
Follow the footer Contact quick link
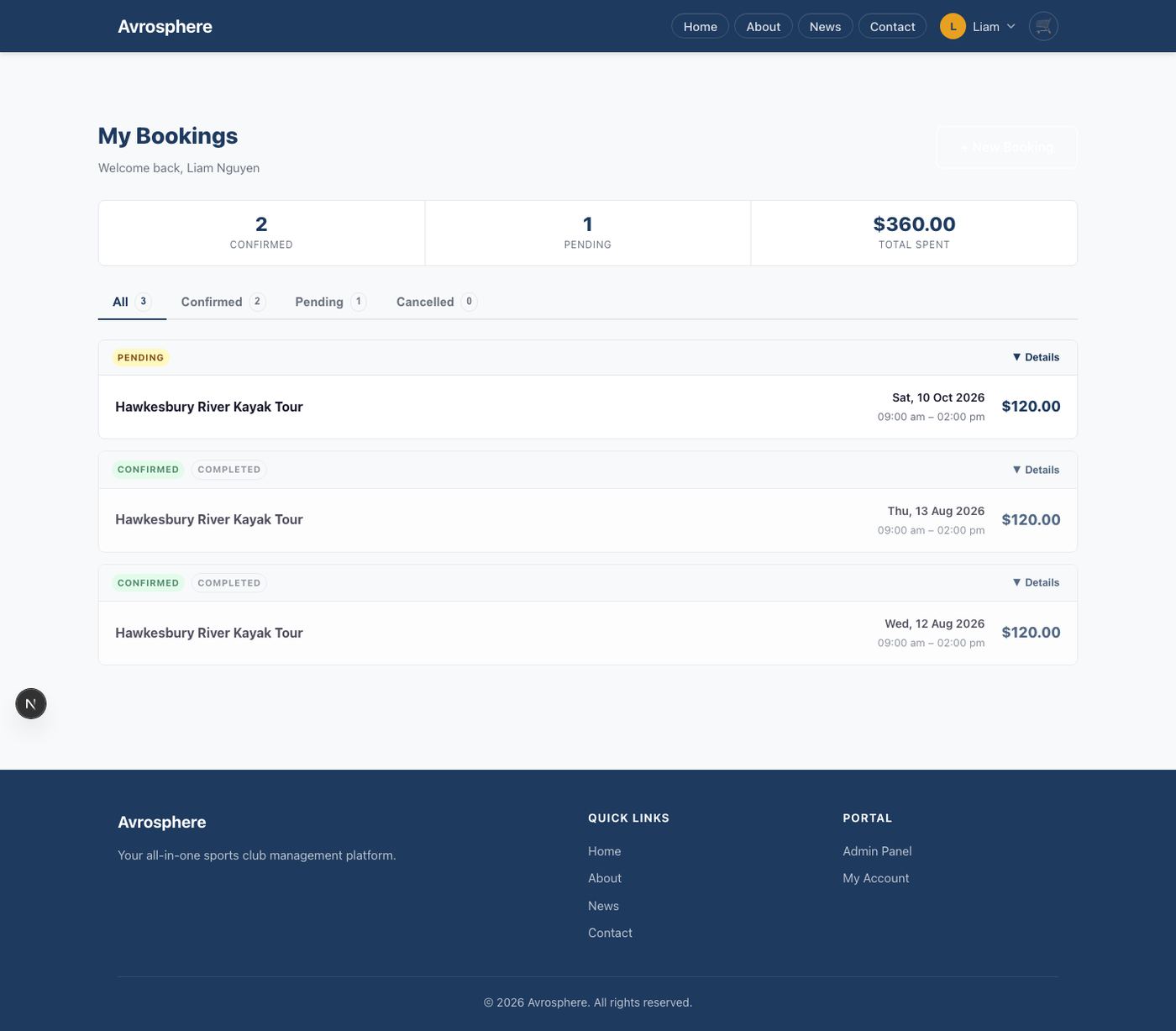[610, 933]
